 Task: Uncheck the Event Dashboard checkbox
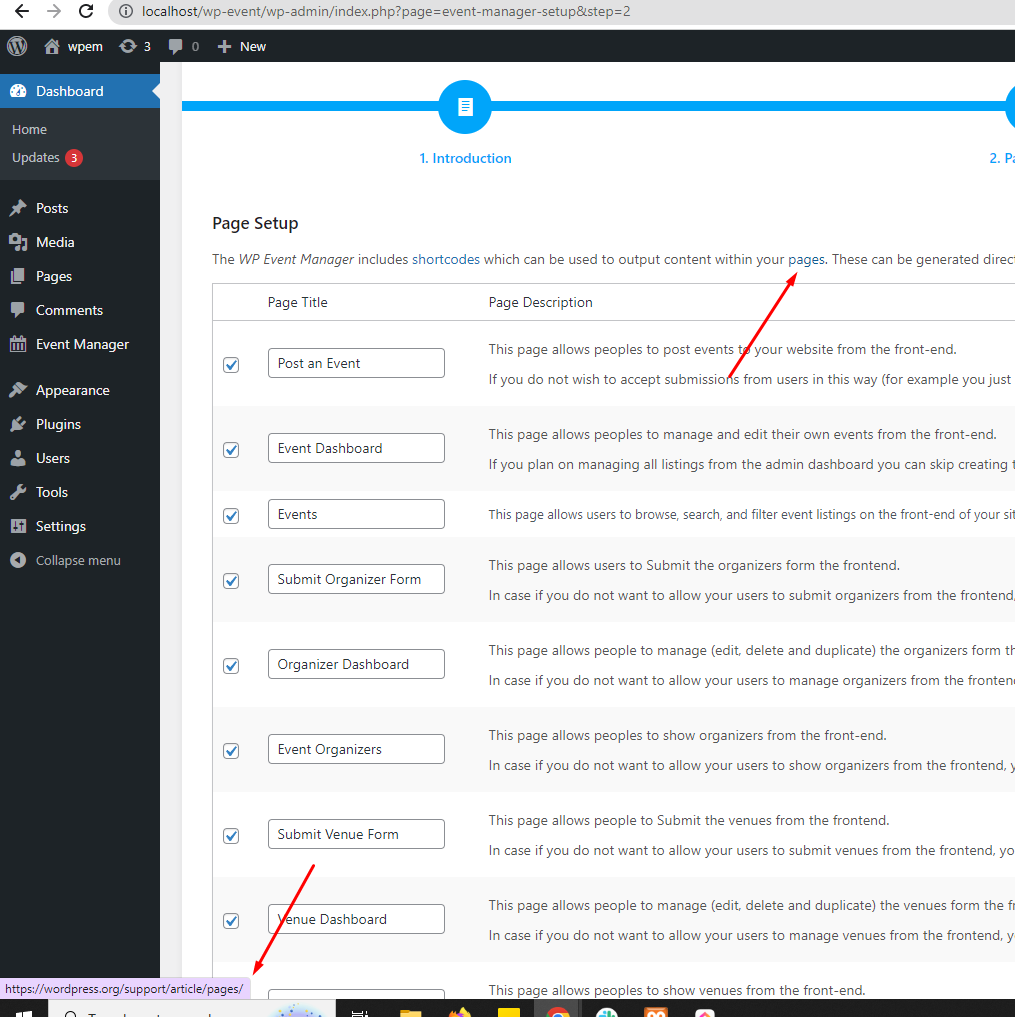231,449
